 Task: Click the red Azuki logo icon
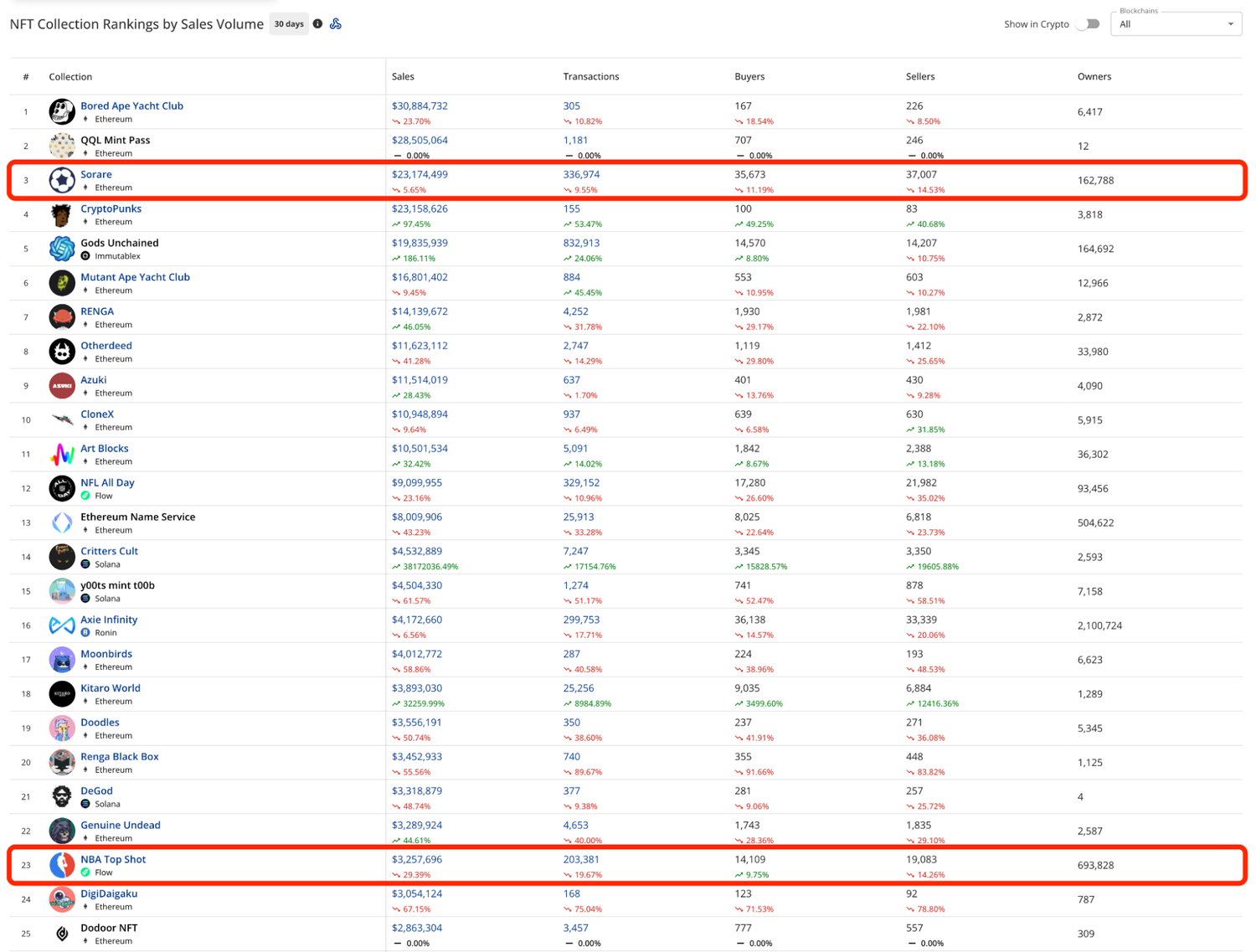pos(62,386)
